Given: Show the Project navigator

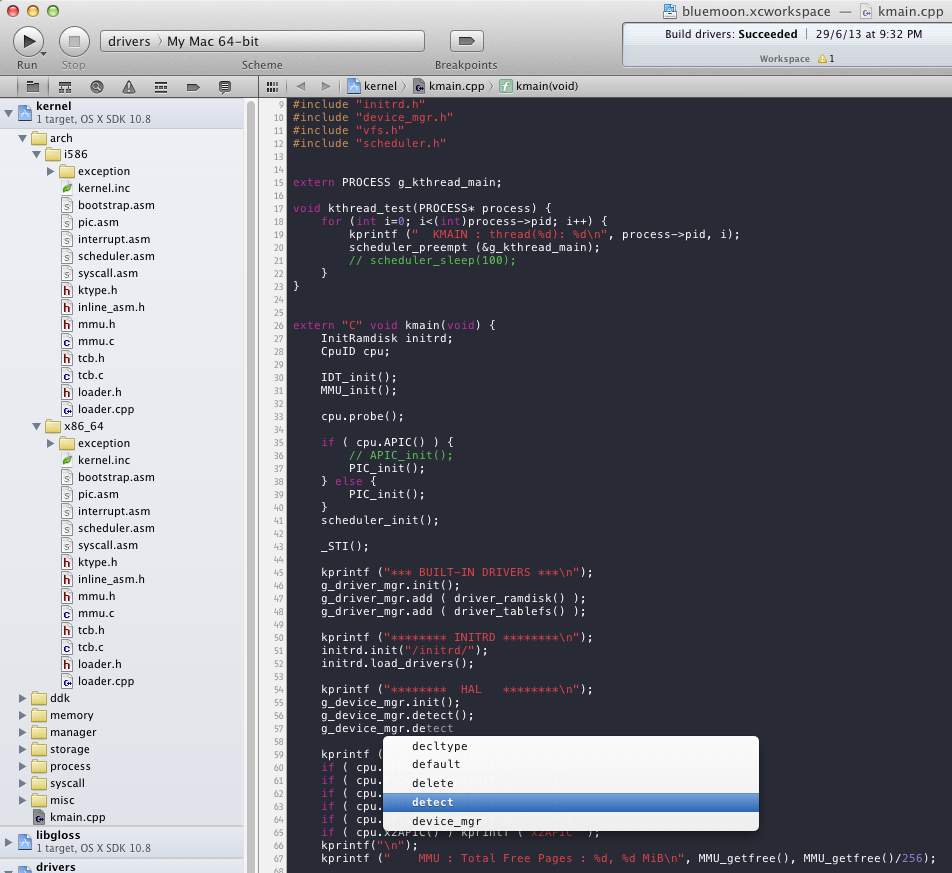Looking at the screenshot, I should click(33, 87).
